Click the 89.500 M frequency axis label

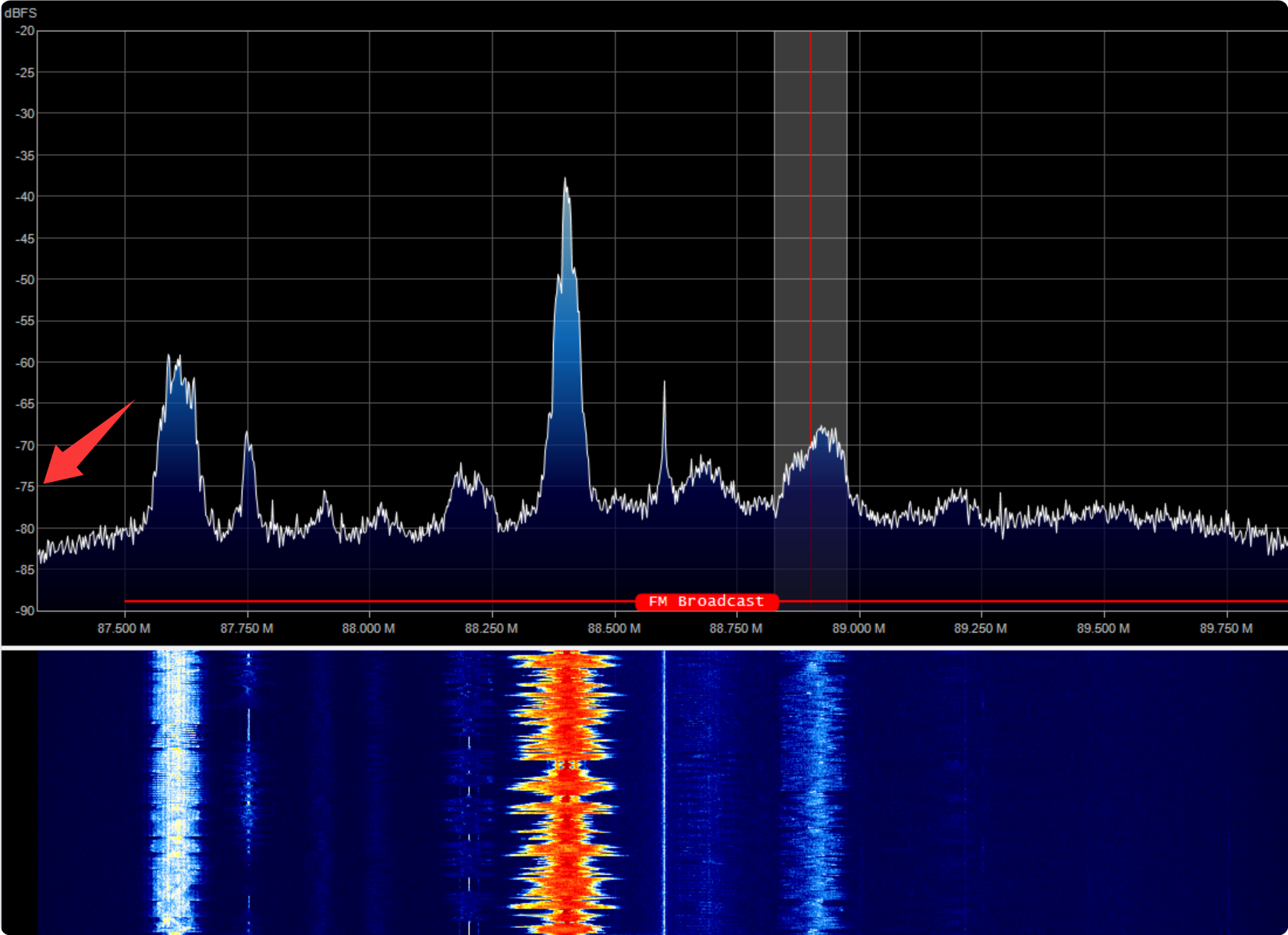(1103, 629)
